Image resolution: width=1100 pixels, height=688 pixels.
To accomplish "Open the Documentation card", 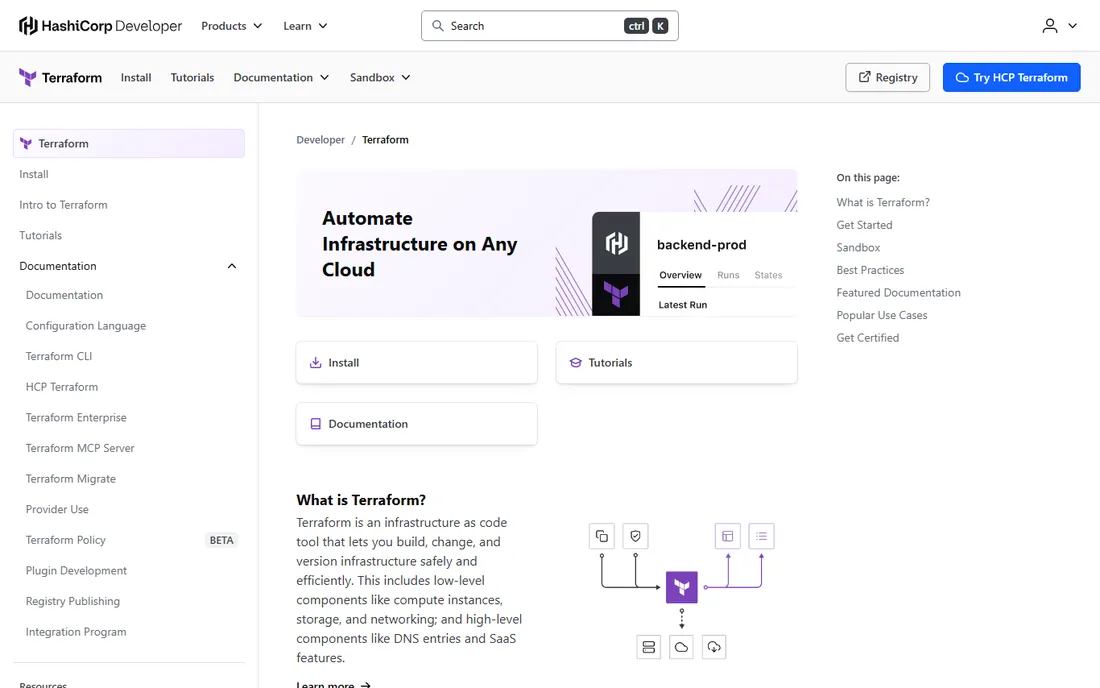I will coord(417,424).
